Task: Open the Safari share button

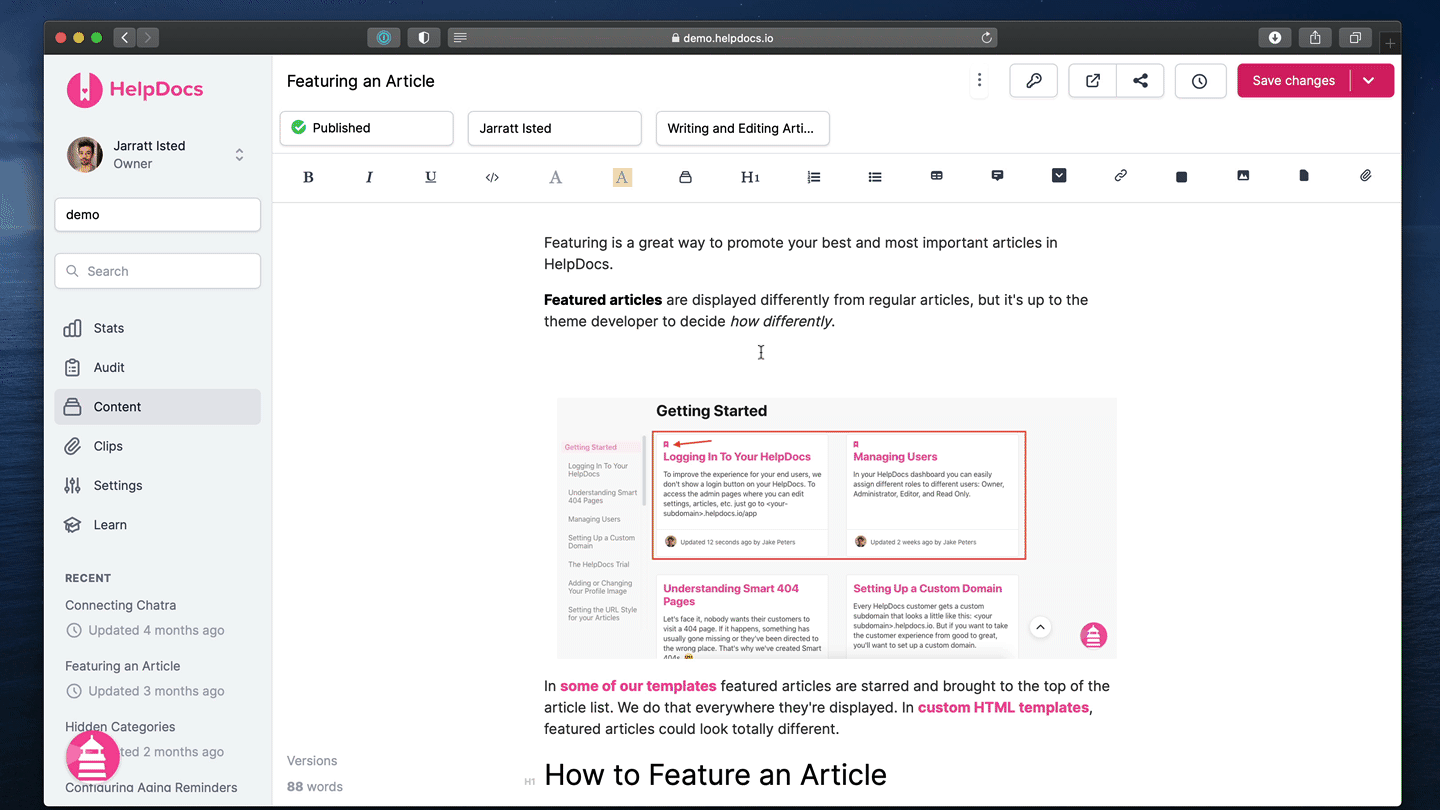Action: 1315,38
